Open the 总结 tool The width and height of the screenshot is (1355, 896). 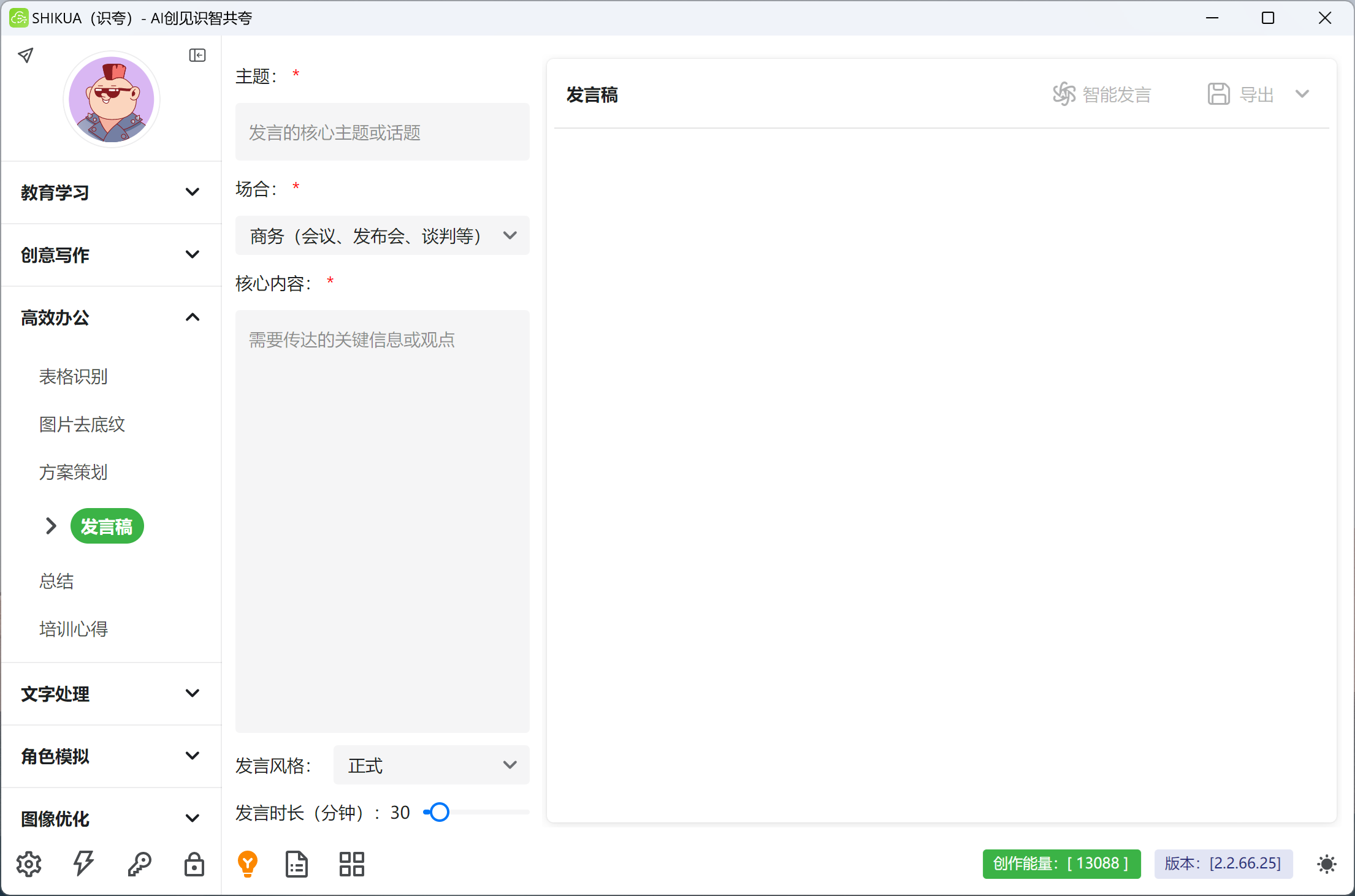(56, 581)
